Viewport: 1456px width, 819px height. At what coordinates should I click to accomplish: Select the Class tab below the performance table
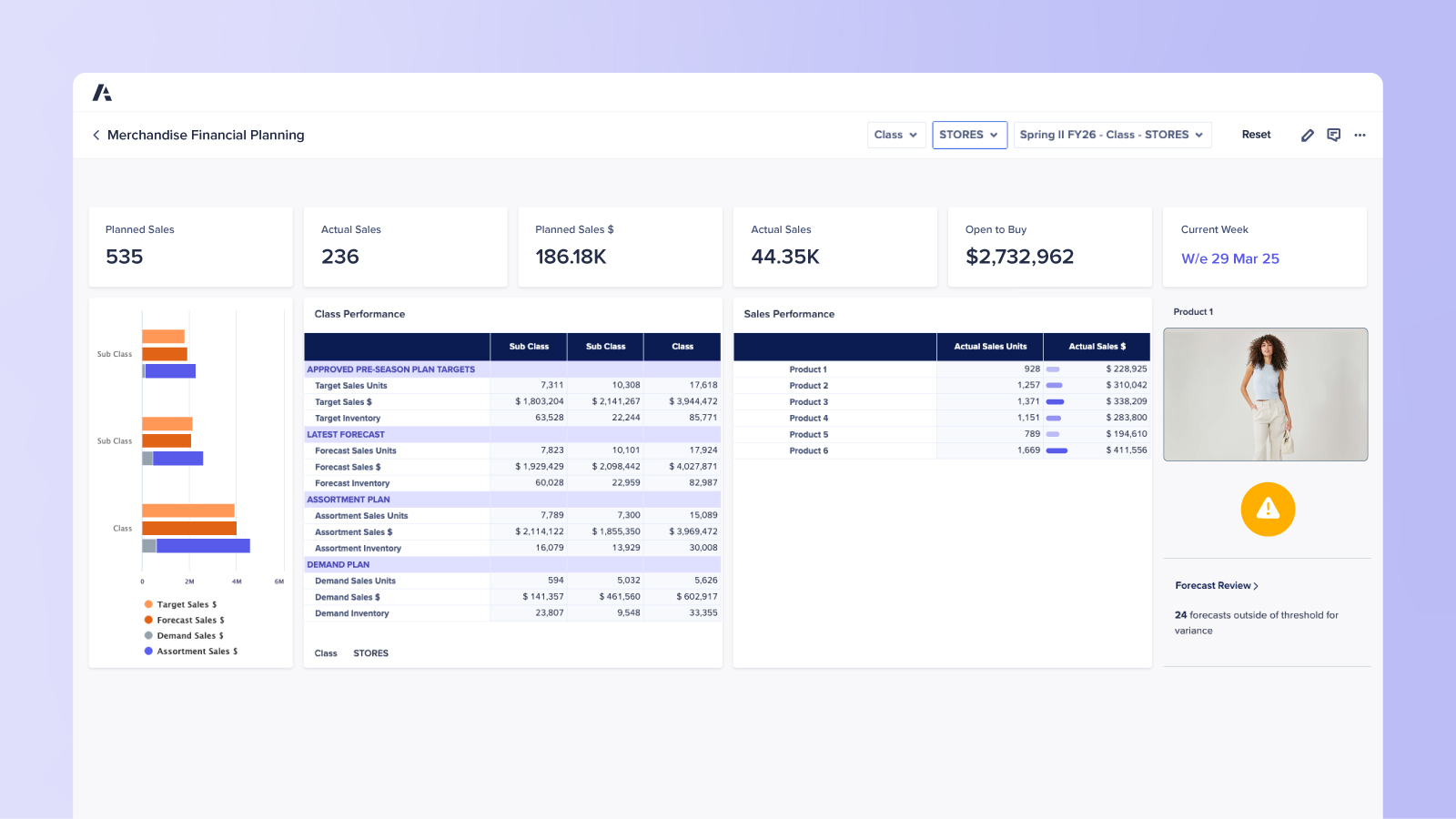coord(325,652)
